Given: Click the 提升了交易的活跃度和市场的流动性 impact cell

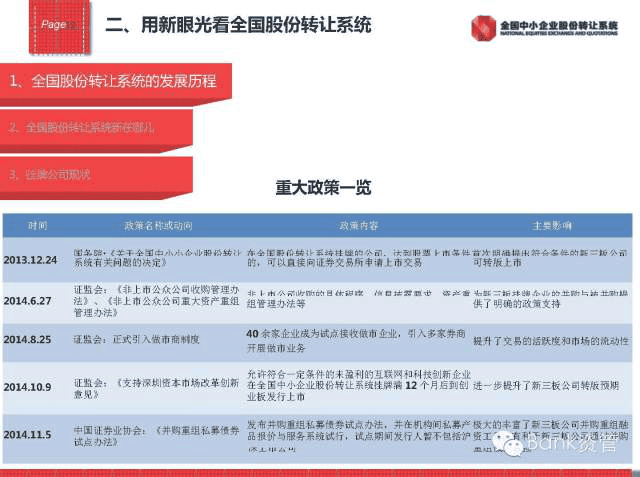Looking at the screenshot, I should click(x=551, y=341).
